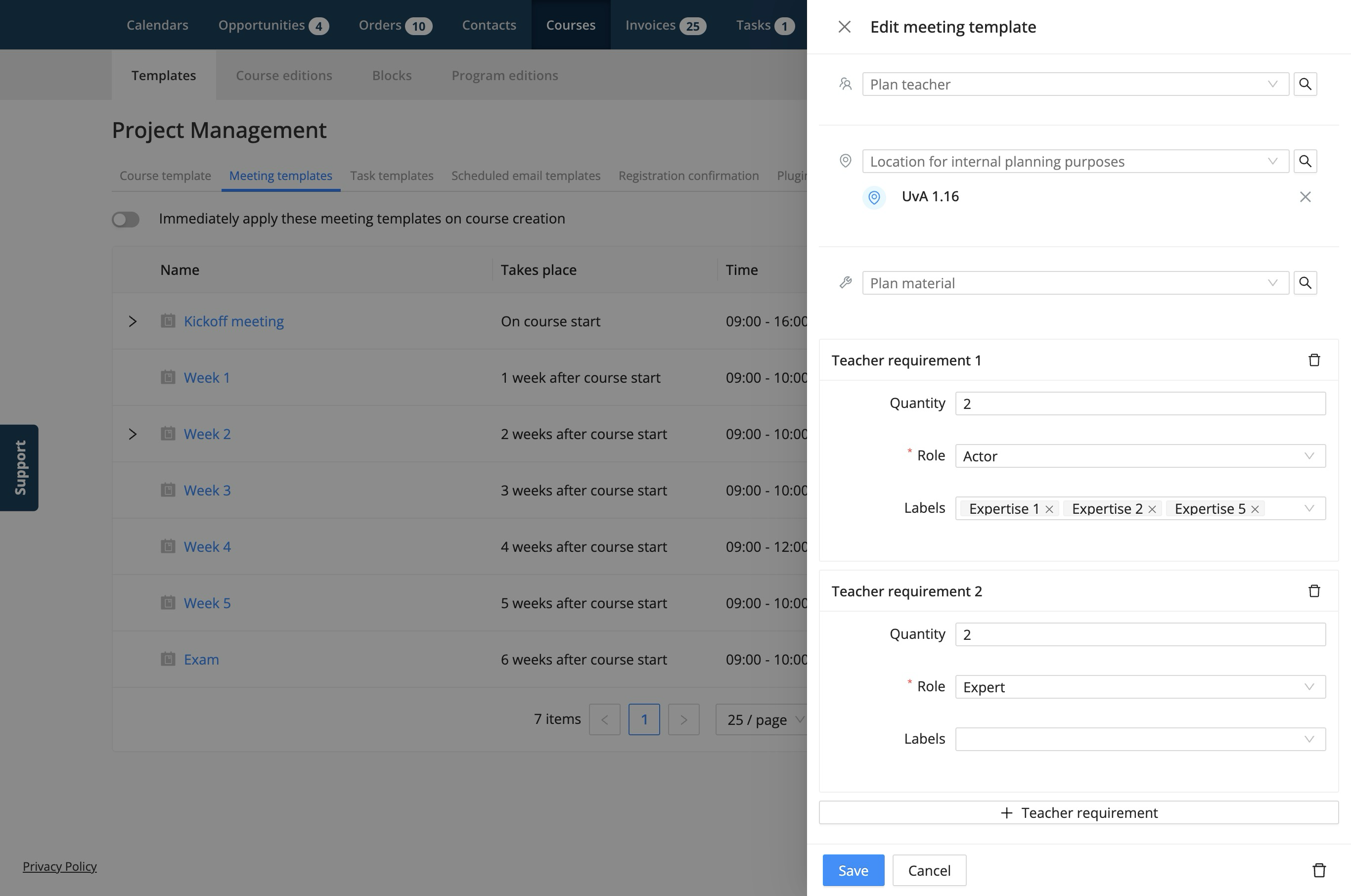Focus Quantity field in Teacher requirement 2

point(1140,634)
